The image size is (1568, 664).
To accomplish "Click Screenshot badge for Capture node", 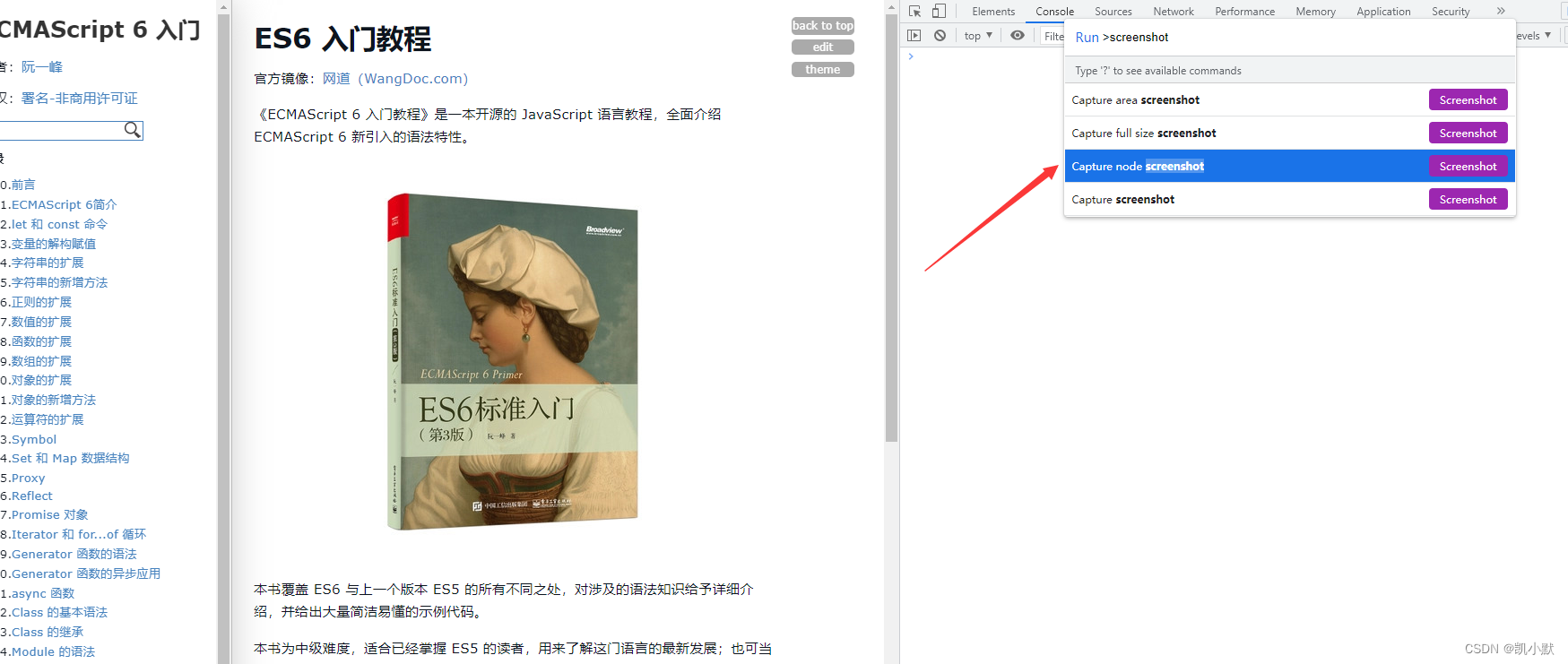I will click(x=1468, y=166).
